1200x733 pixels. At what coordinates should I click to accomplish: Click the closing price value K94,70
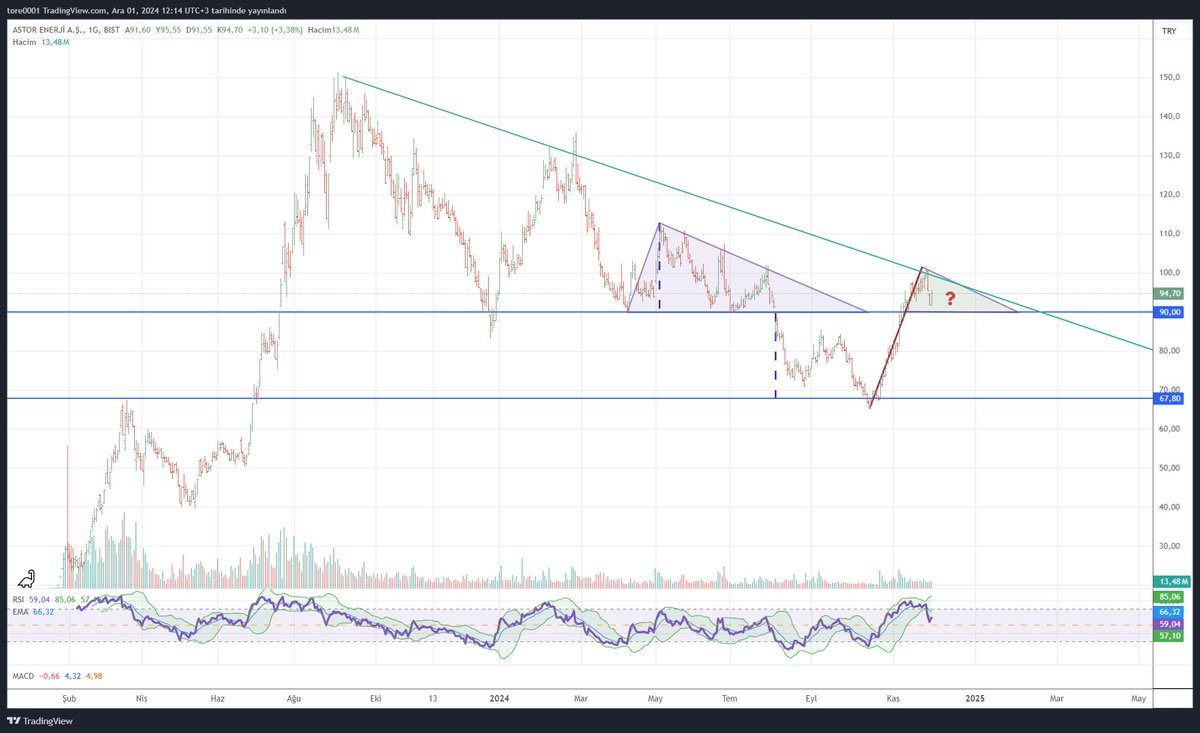click(230, 30)
